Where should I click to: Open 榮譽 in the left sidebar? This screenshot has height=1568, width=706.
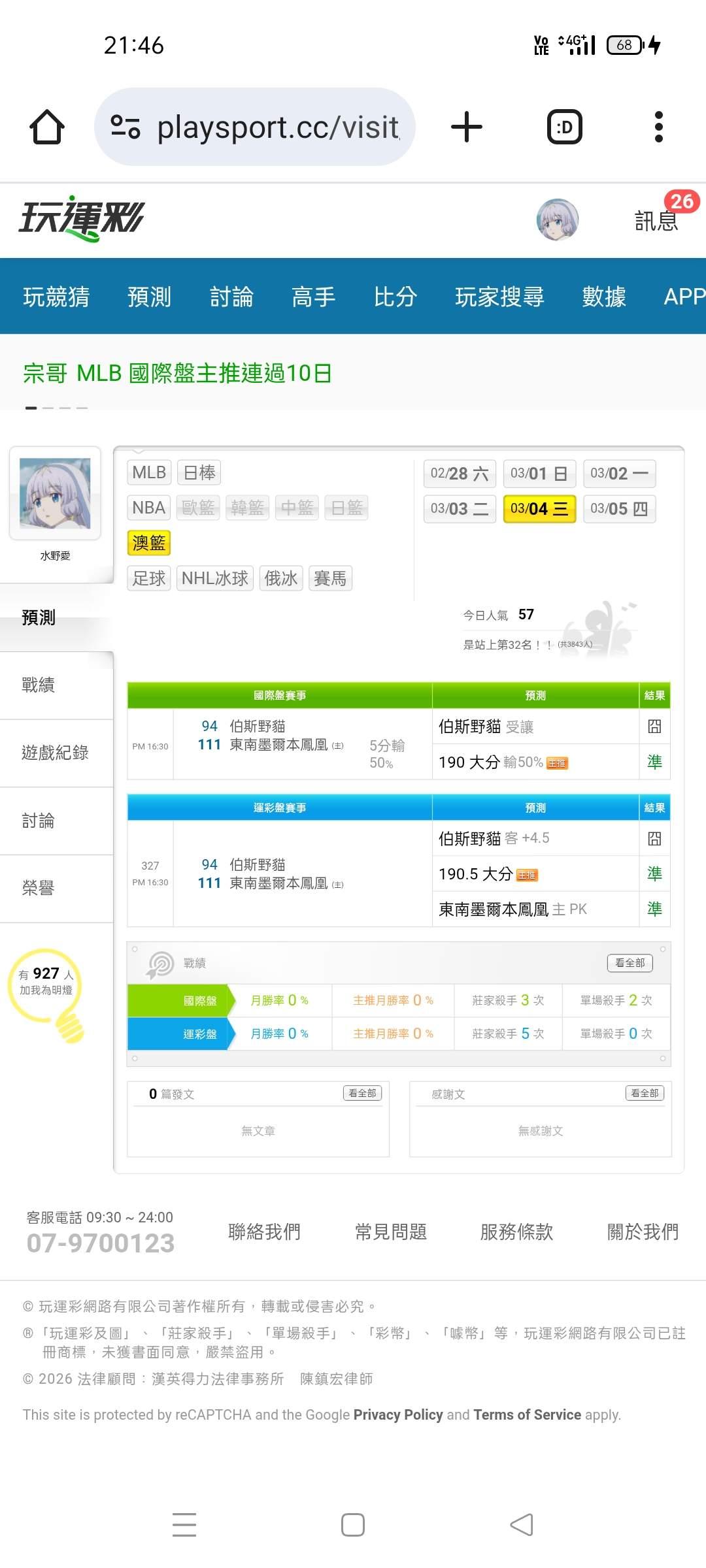click(56, 889)
